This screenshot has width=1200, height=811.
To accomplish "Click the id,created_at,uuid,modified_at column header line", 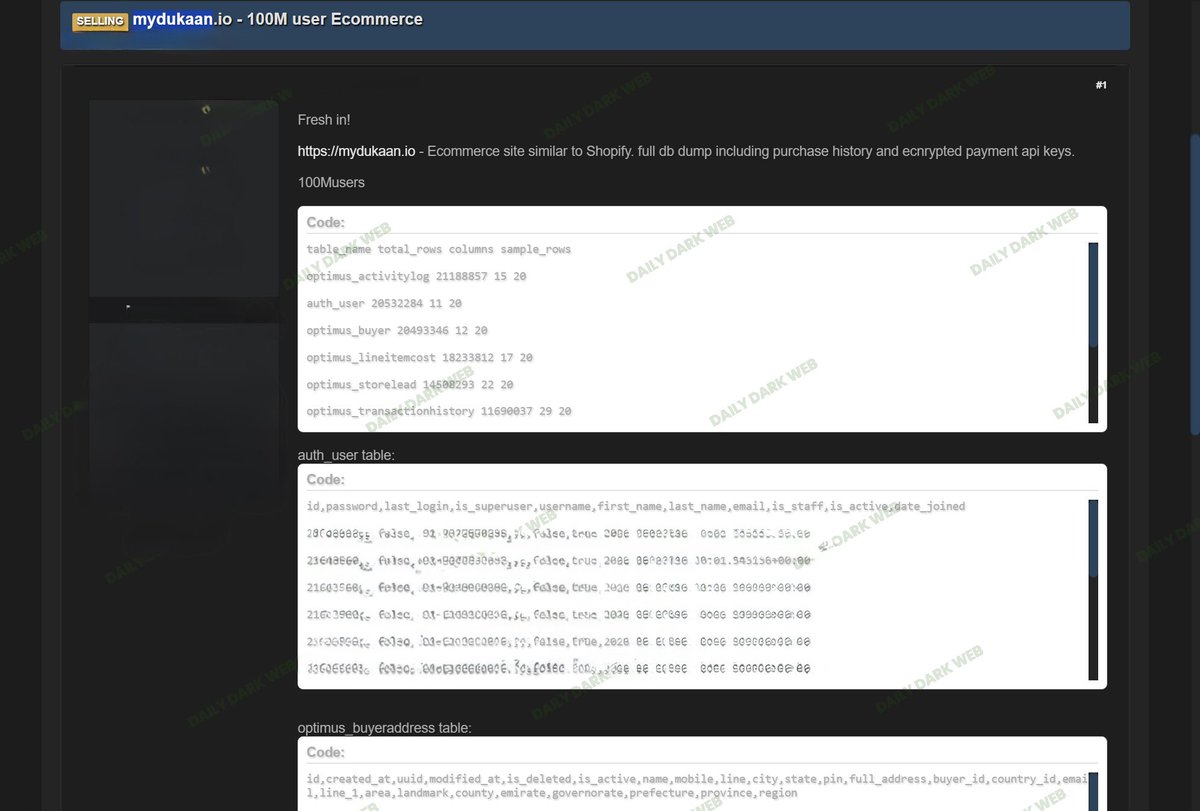I will click(696, 786).
